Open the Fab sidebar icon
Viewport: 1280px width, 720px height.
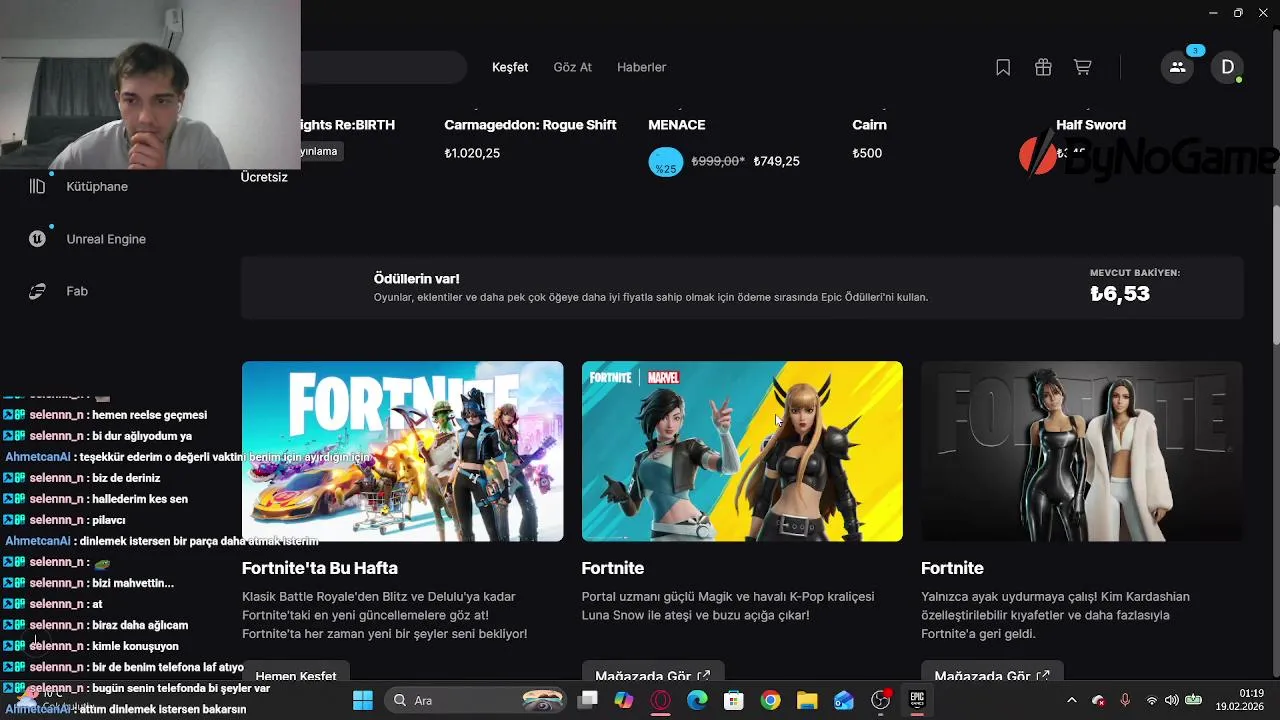tap(37, 291)
